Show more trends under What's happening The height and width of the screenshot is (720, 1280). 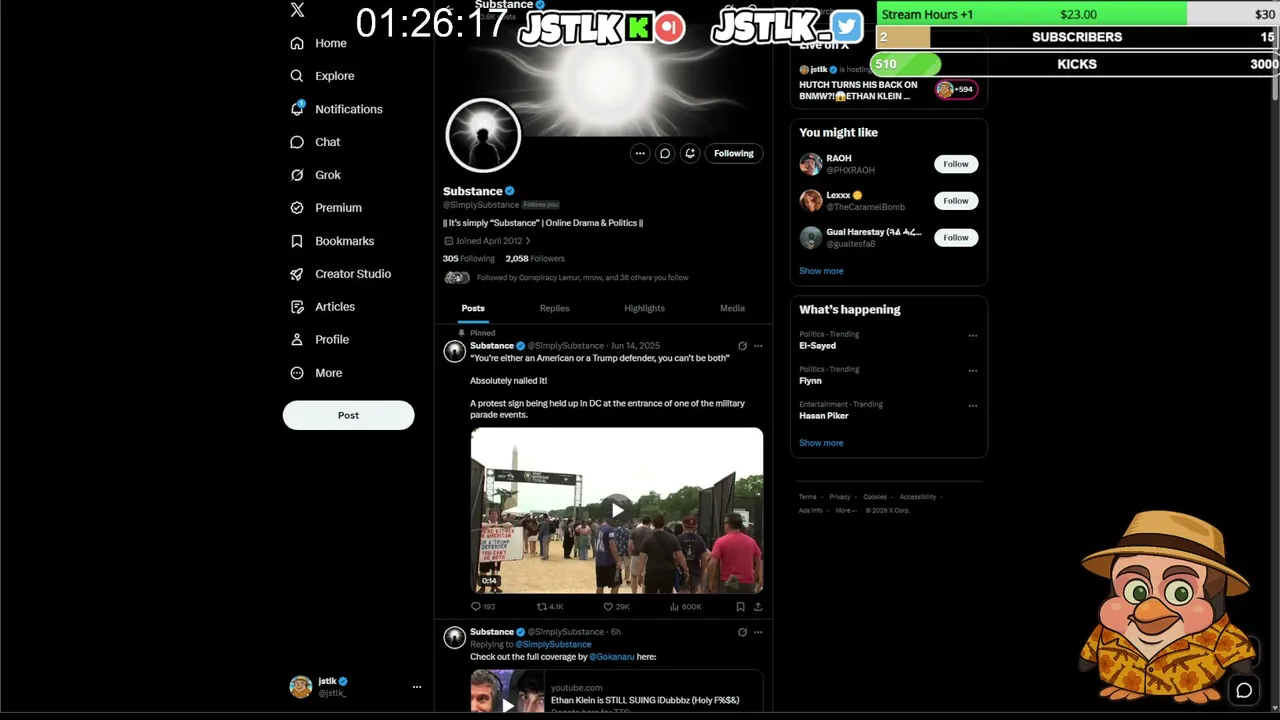point(821,443)
